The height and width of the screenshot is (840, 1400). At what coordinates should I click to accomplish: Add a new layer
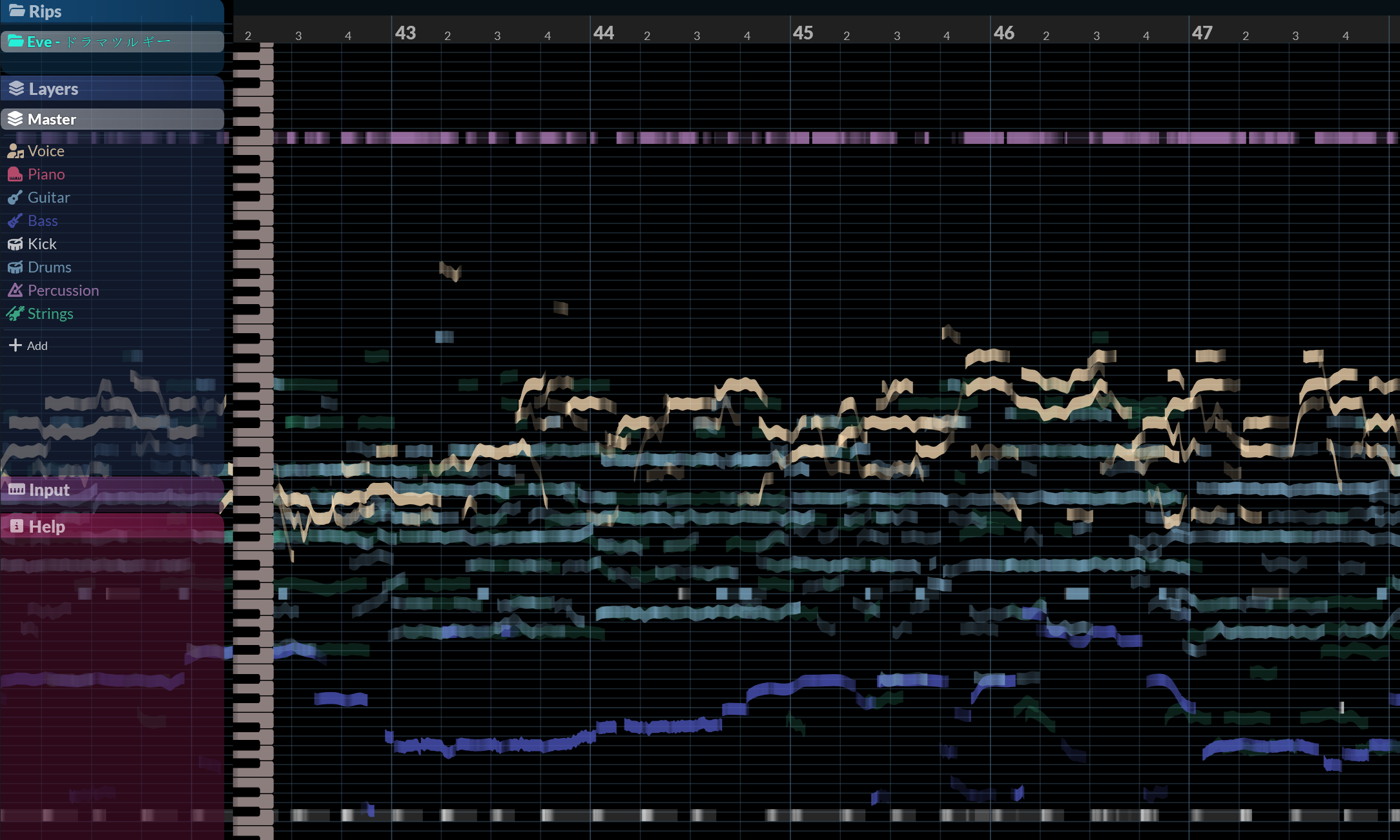[29, 345]
